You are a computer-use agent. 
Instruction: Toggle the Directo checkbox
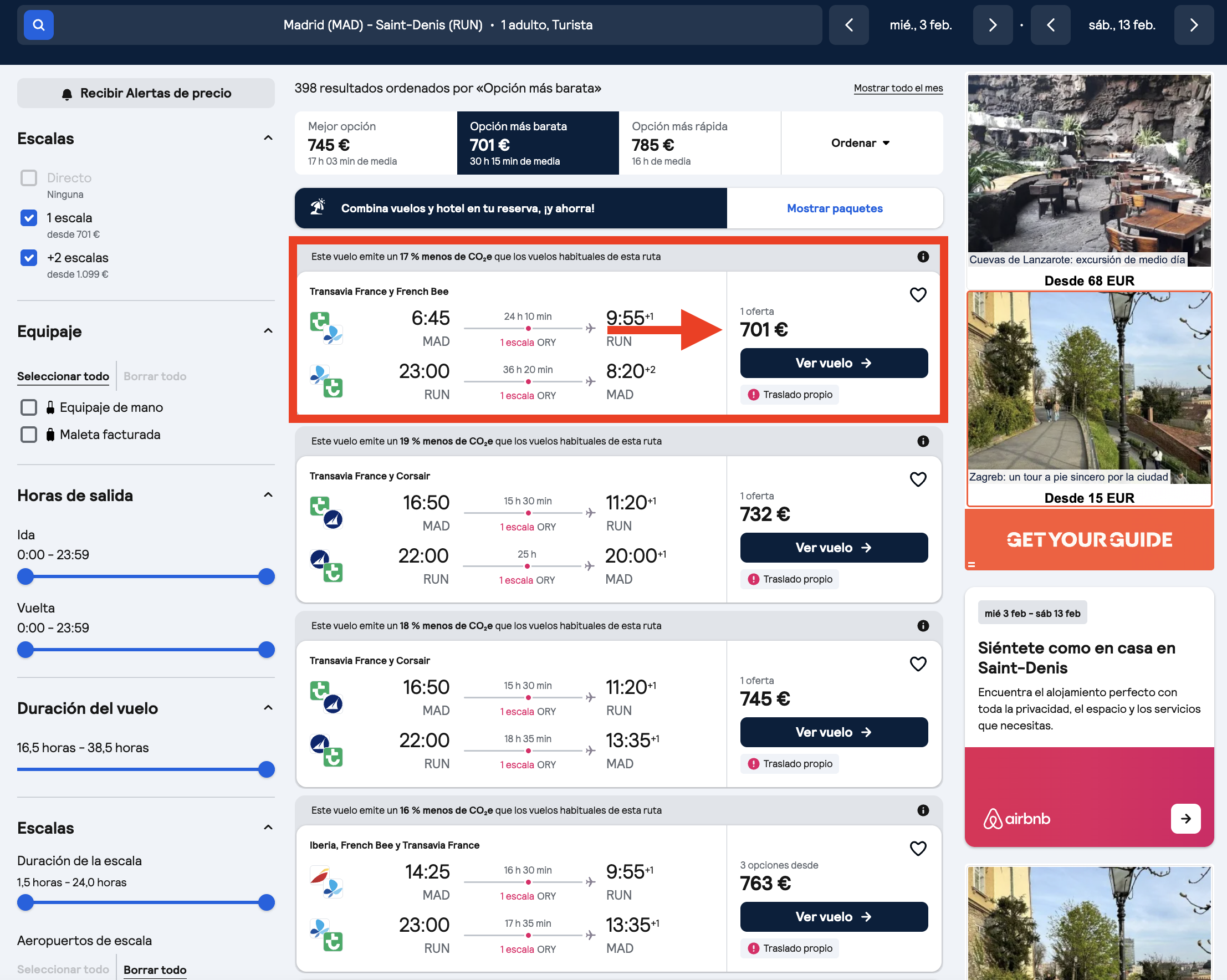28,178
